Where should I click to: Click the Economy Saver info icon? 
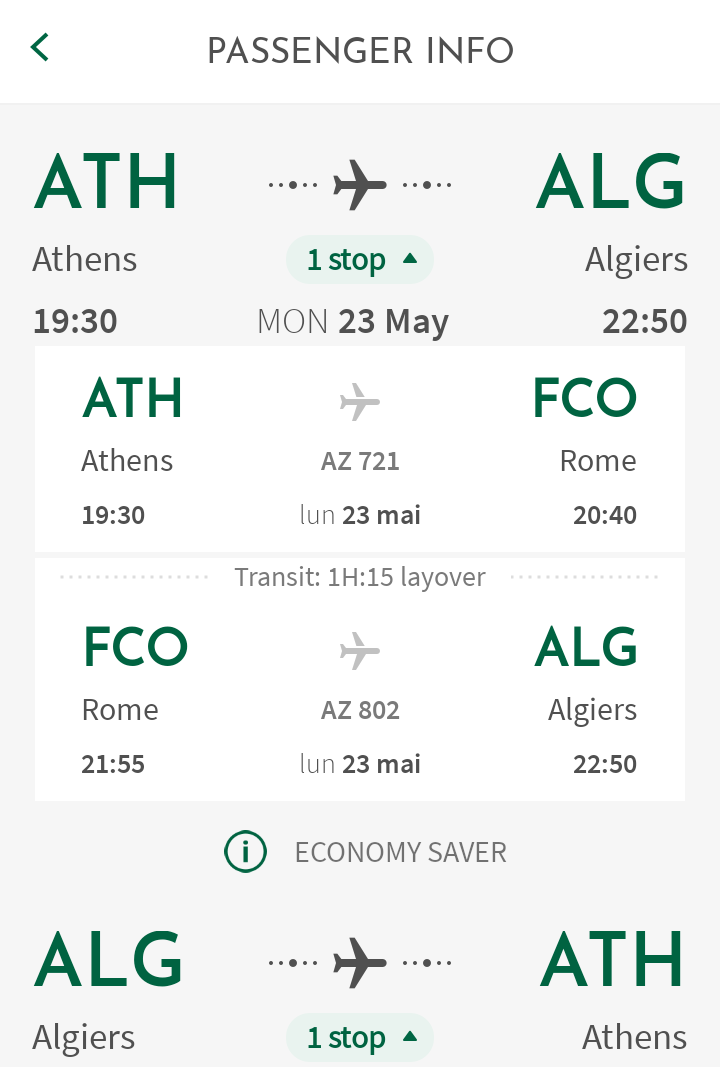245,851
